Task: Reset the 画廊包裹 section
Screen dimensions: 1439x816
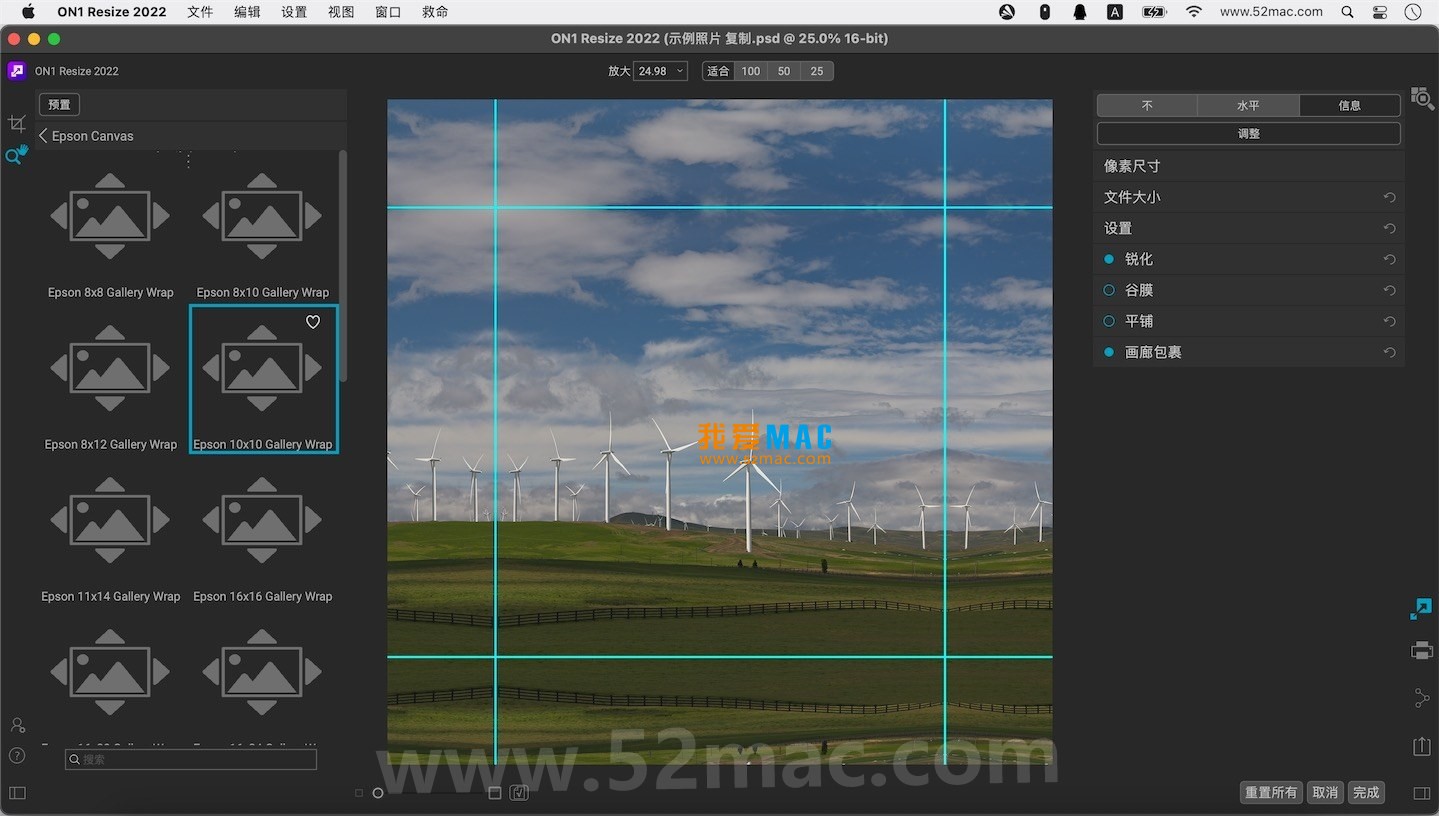Action: pyautogui.click(x=1389, y=353)
